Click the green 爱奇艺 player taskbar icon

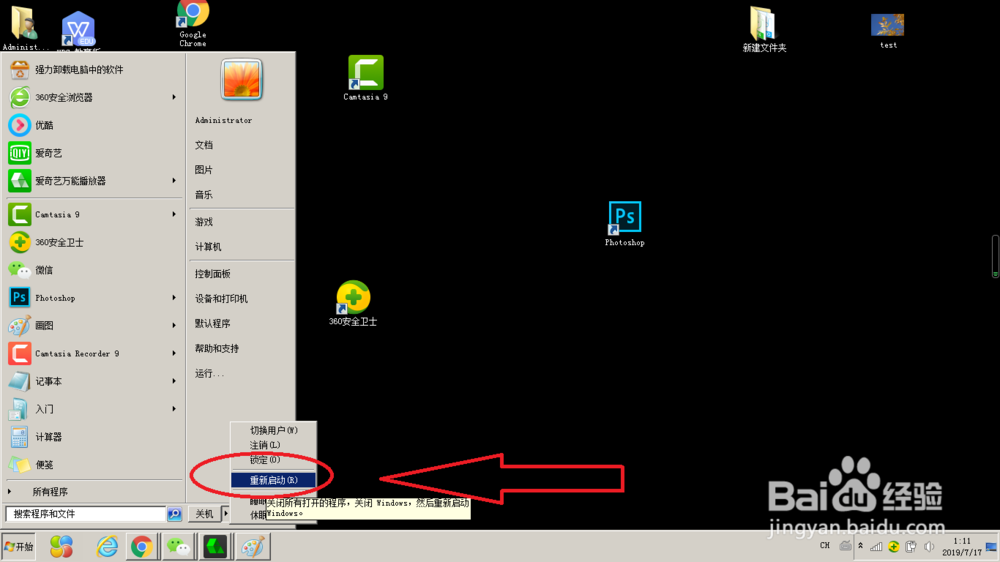216,547
